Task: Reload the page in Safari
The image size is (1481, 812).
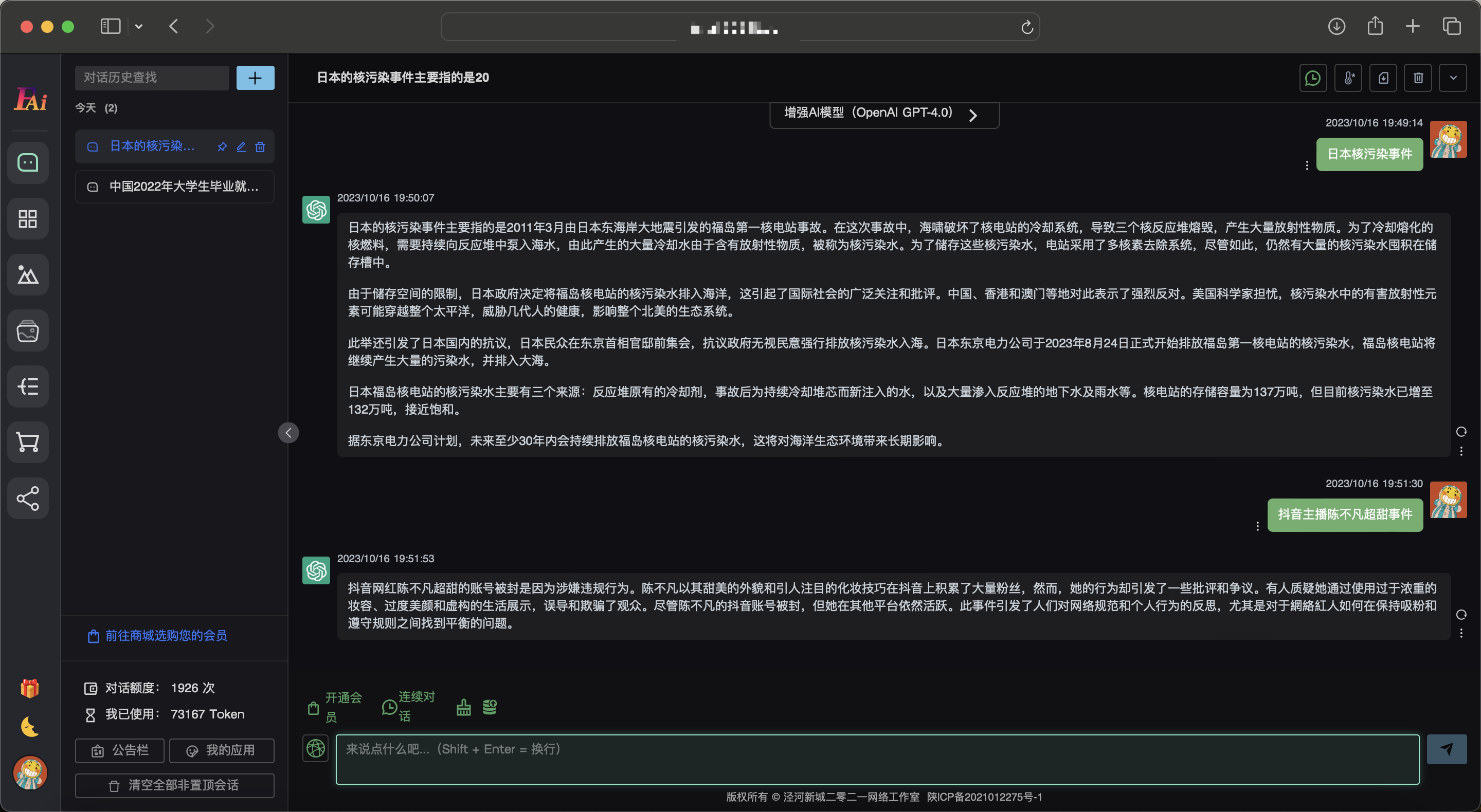Action: 1027,27
